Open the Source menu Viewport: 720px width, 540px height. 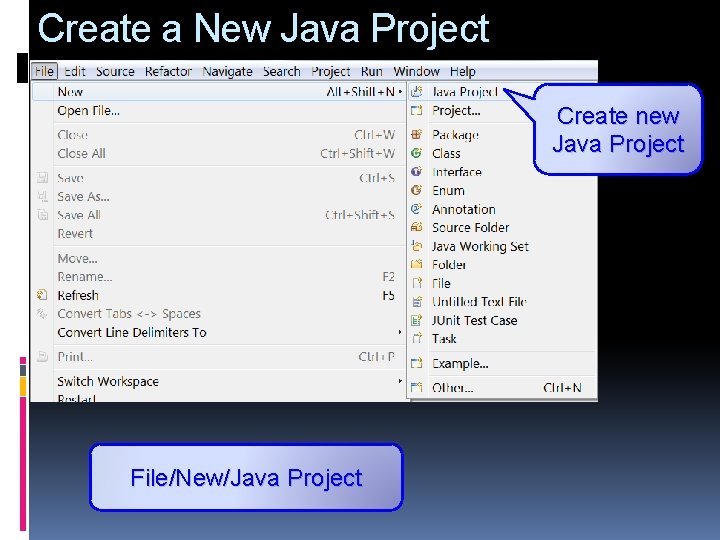coord(115,72)
